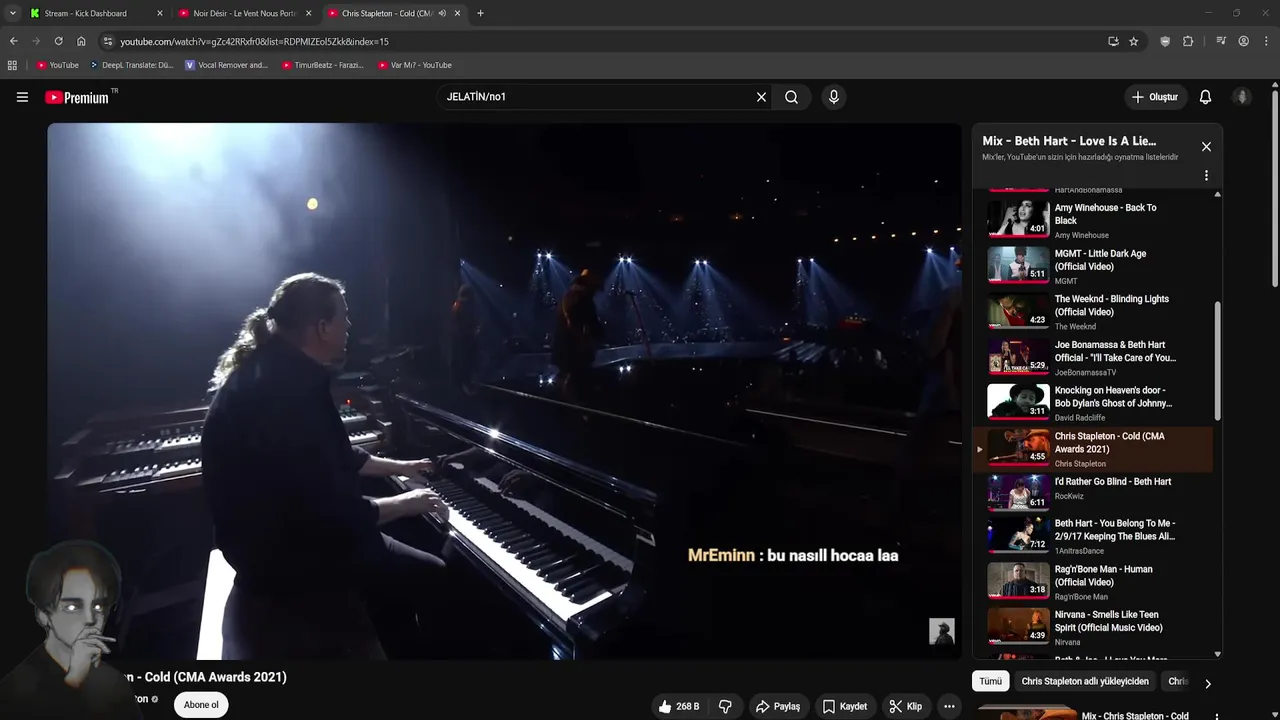1280x720 pixels.
Task: Create a clip with Klip button
Action: [906, 706]
